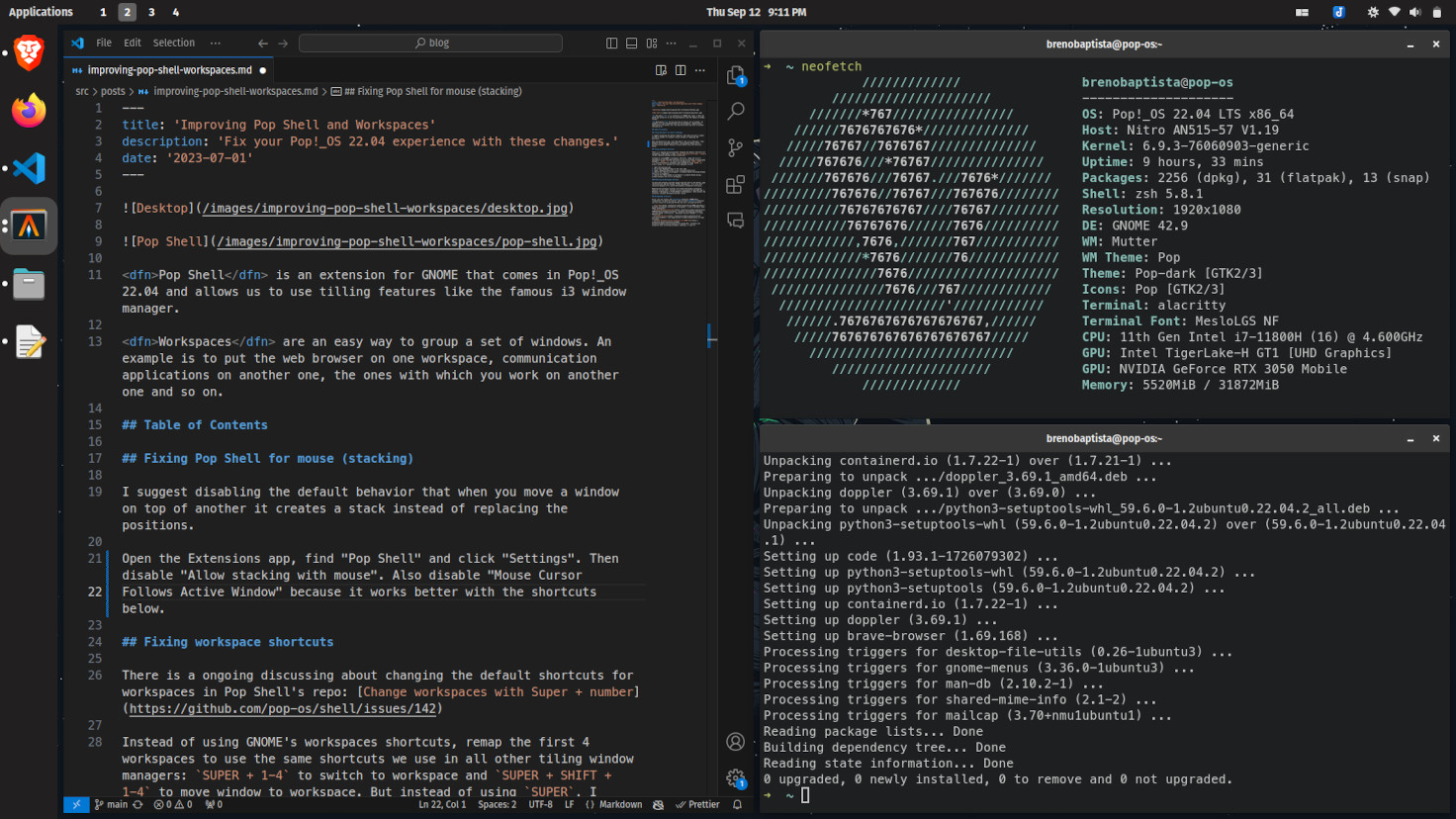Open editor More Actions menu

click(x=700, y=70)
